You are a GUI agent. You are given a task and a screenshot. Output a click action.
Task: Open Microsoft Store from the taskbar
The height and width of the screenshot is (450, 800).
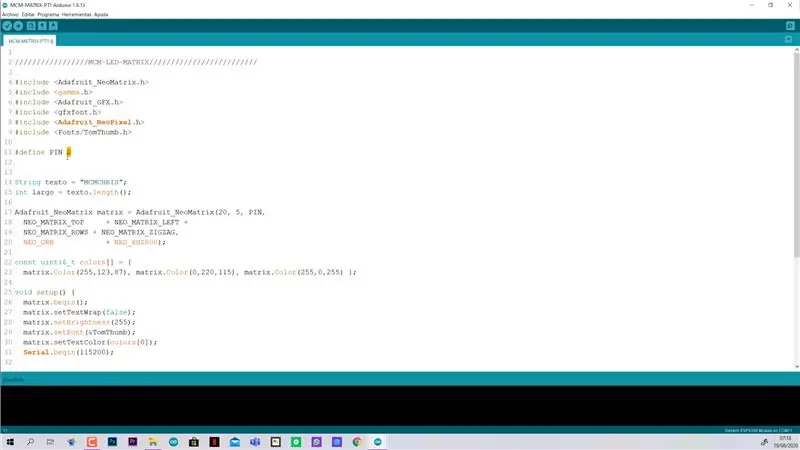(194, 442)
